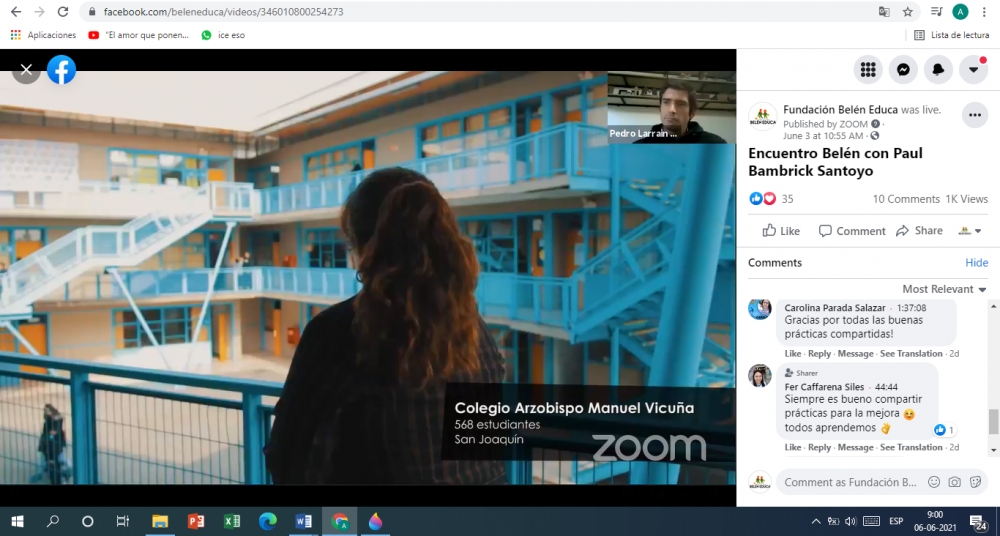This screenshot has height=536, width=1000.
Task: Open the Windows notification center
Action: (x=978, y=521)
